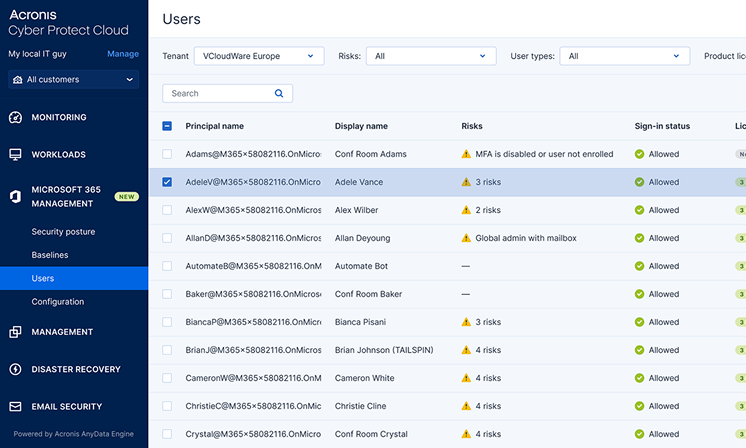Image resolution: width=746 pixels, height=448 pixels.
Task: Toggle the select-all header checkbox
Action: click(x=167, y=126)
